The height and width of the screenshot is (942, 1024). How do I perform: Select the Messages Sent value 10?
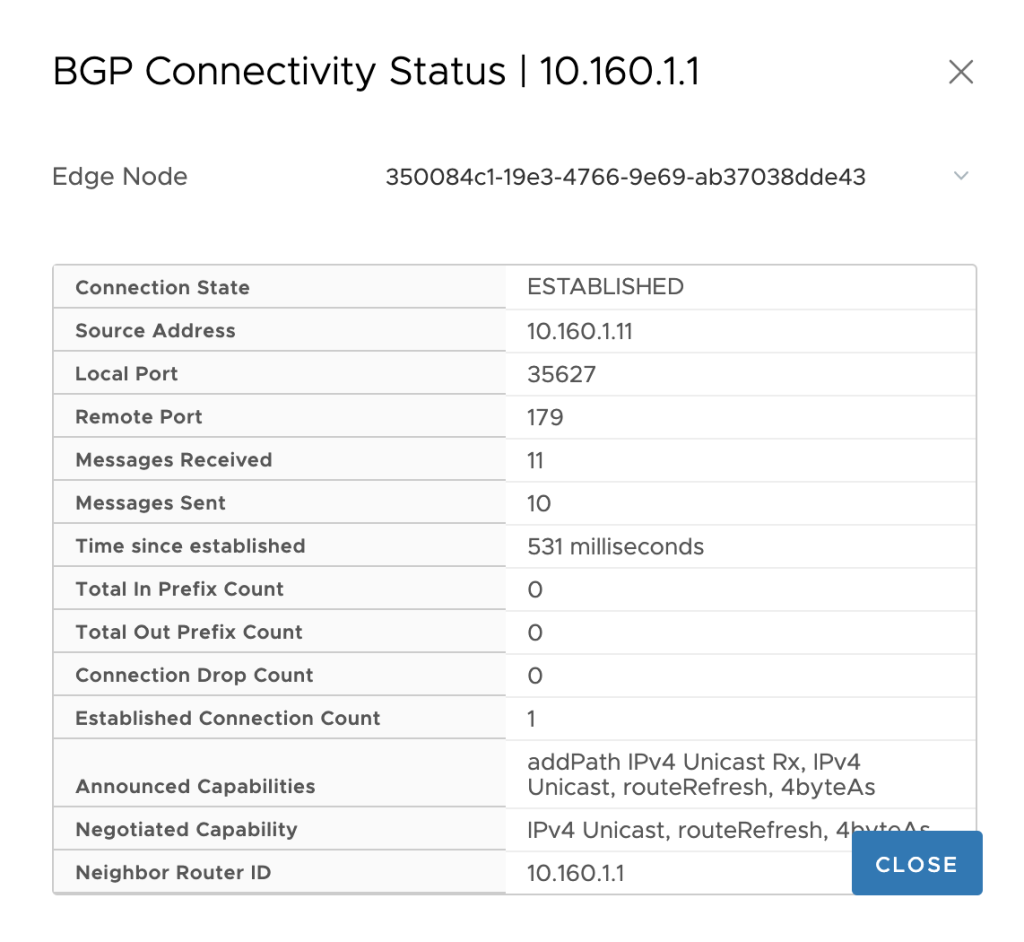(539, 504)
